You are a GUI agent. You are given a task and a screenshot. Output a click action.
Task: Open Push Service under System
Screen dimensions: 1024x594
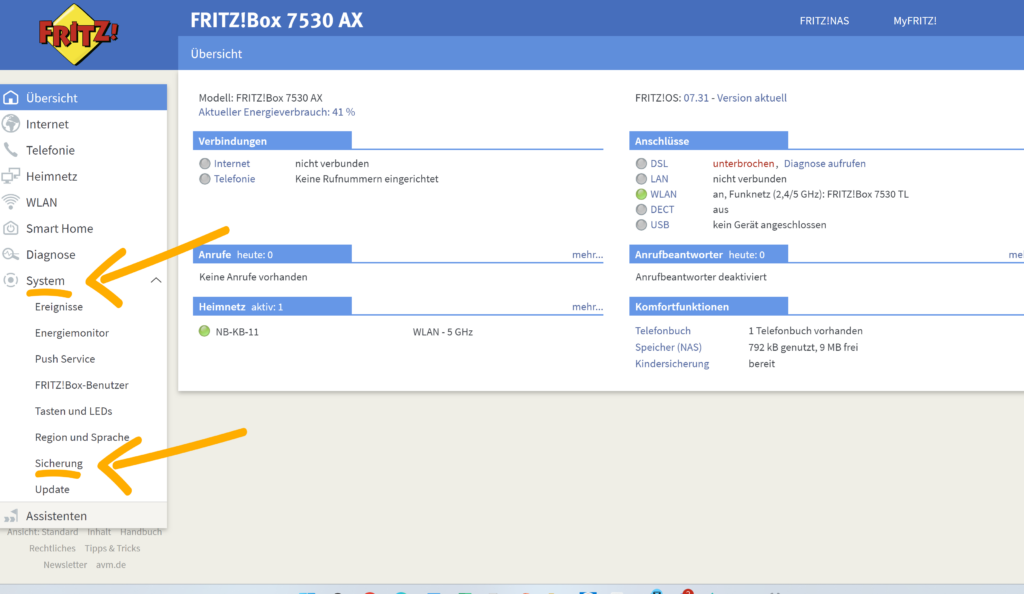[65, 359]
